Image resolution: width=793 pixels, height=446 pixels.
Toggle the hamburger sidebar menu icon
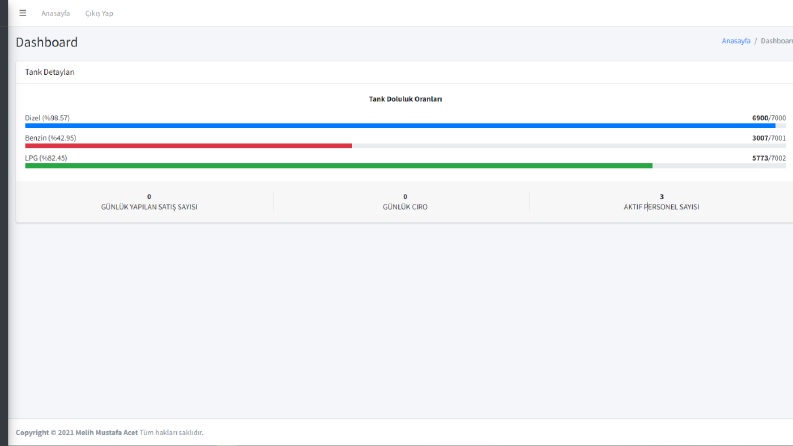(x=23, y=13)
